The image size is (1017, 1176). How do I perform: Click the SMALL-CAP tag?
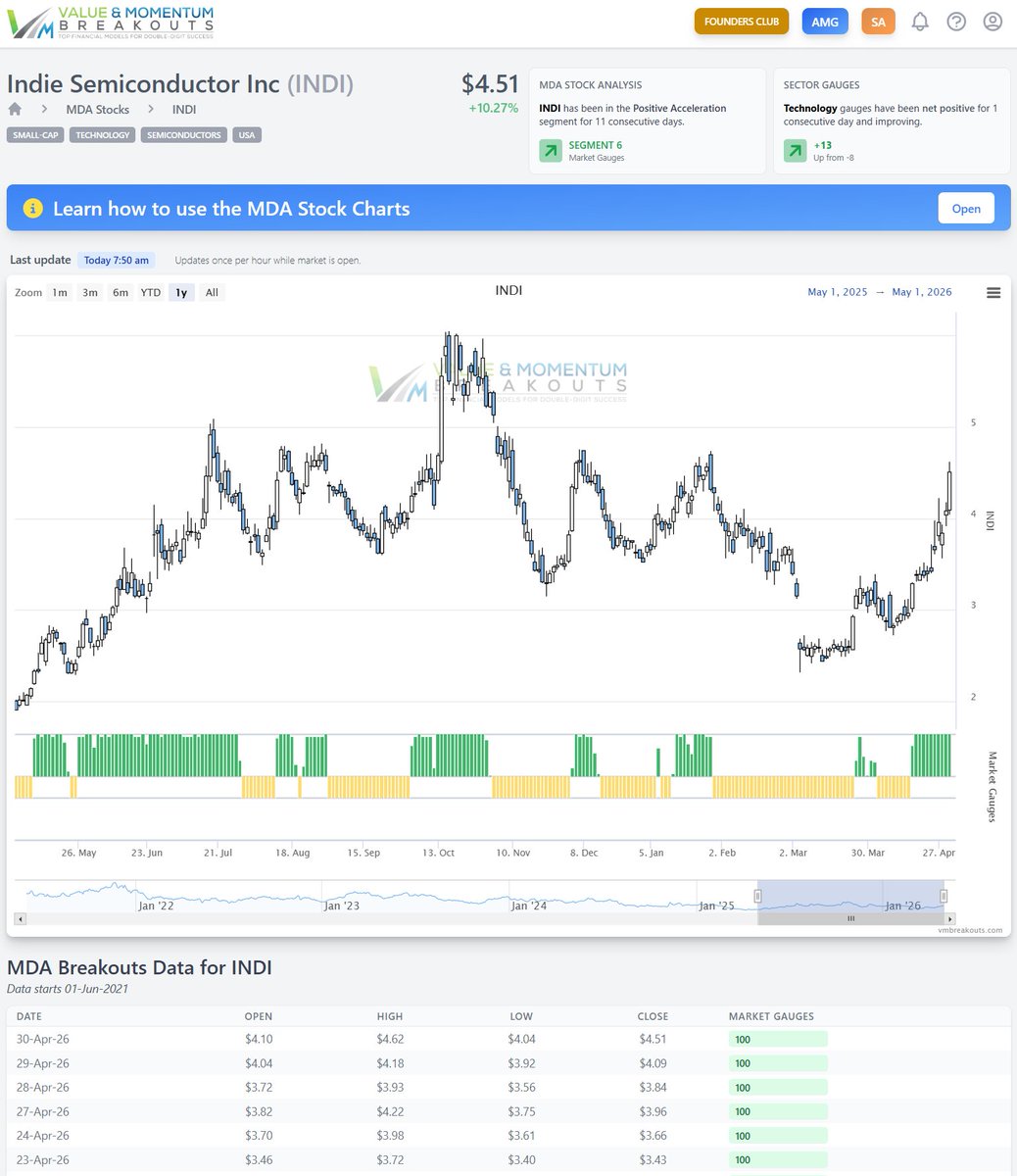pos(35,135)
